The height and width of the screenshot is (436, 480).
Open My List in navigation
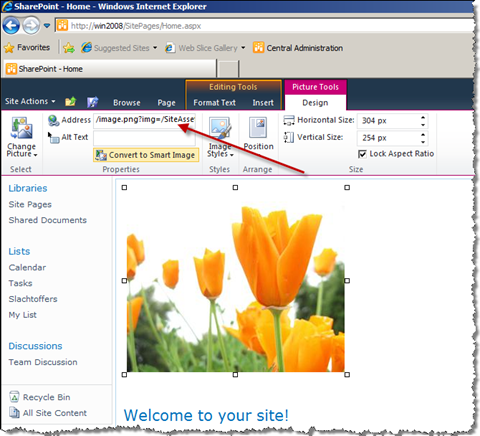pyautogui.click(x=23, y=315)
